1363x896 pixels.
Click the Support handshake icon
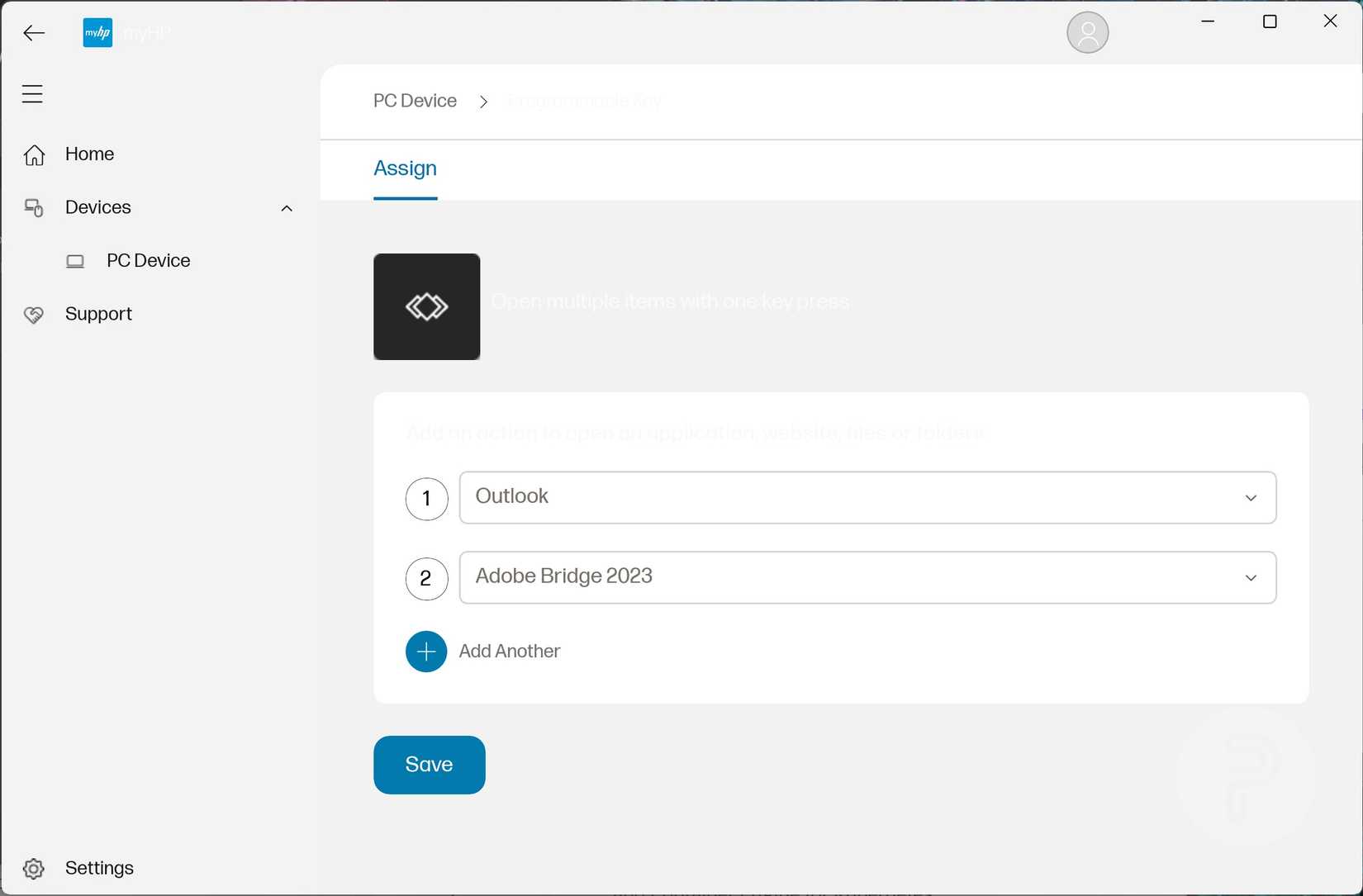pos(34,315)
